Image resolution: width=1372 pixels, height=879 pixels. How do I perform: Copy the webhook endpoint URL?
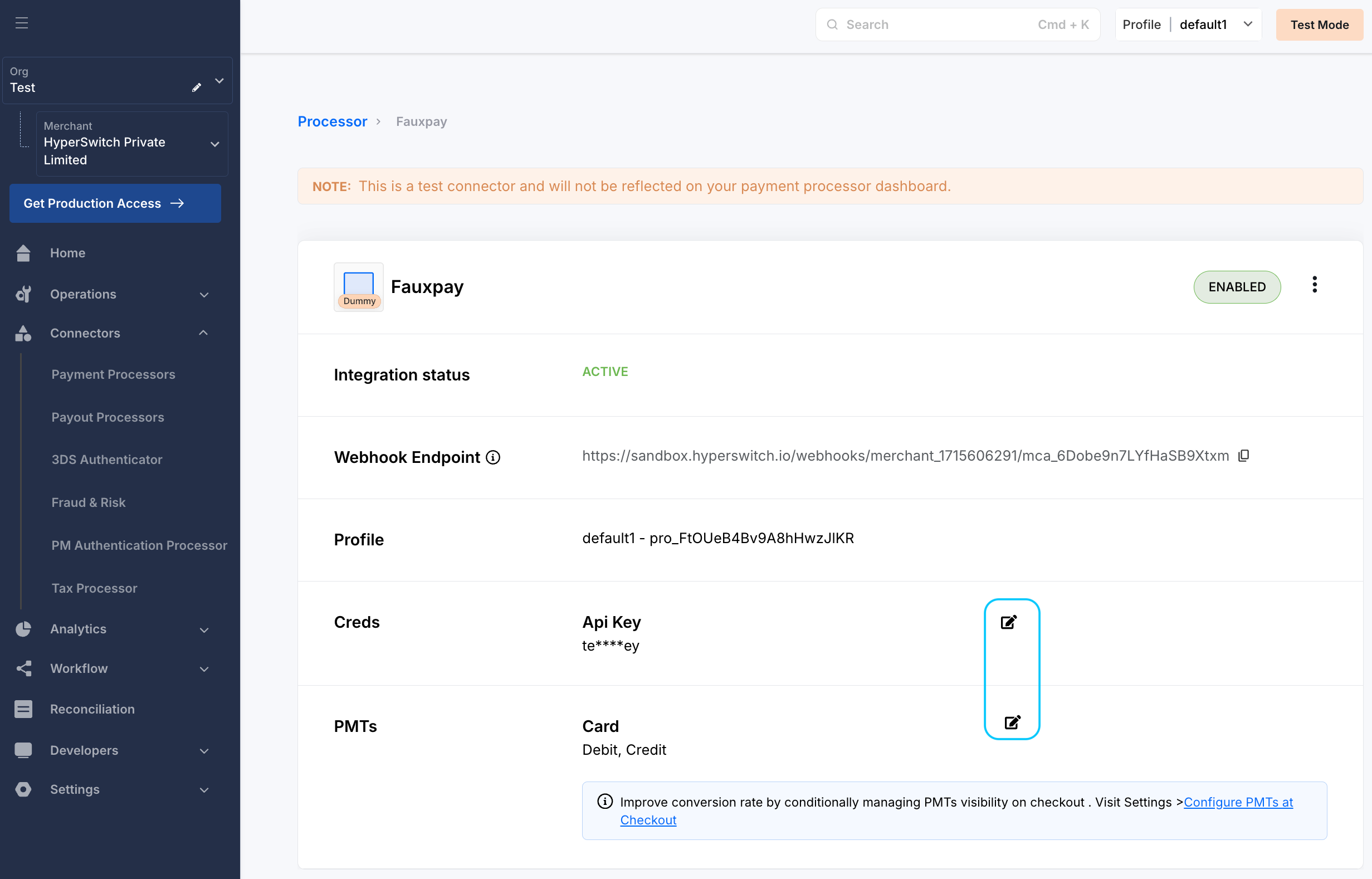1243,456
